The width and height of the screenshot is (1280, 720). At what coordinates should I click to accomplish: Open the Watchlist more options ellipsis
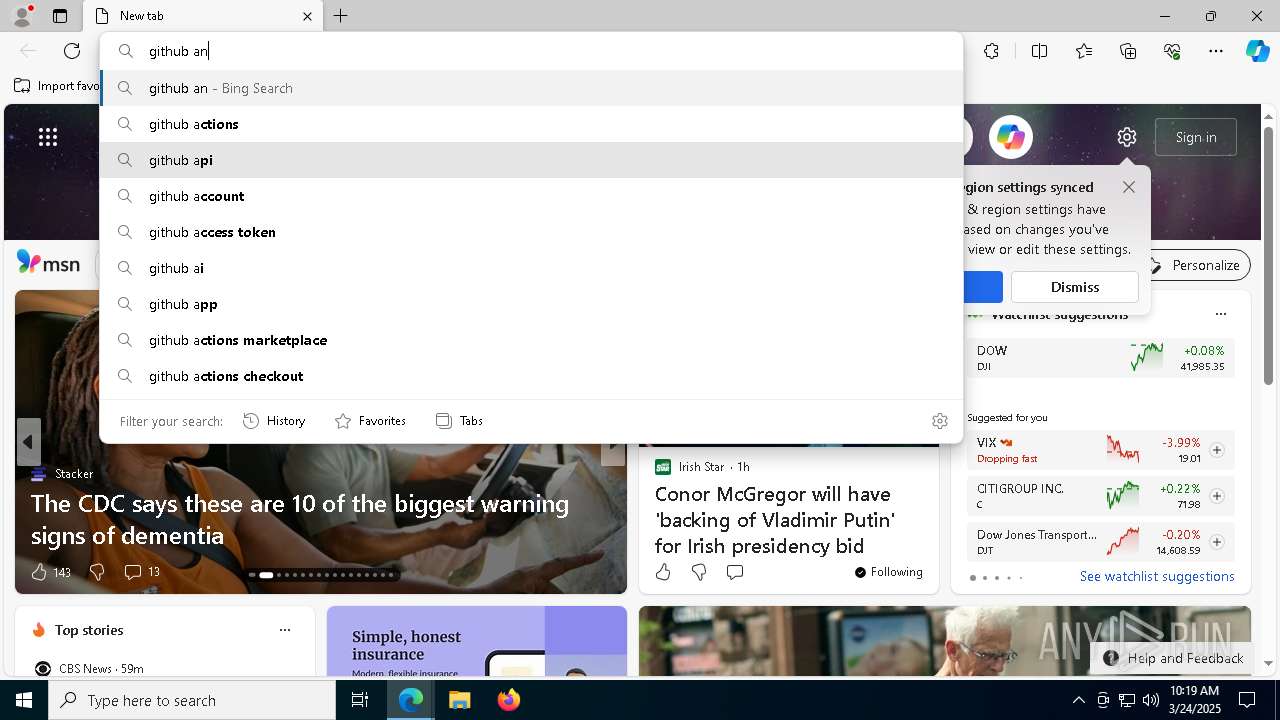point(1220,314)
